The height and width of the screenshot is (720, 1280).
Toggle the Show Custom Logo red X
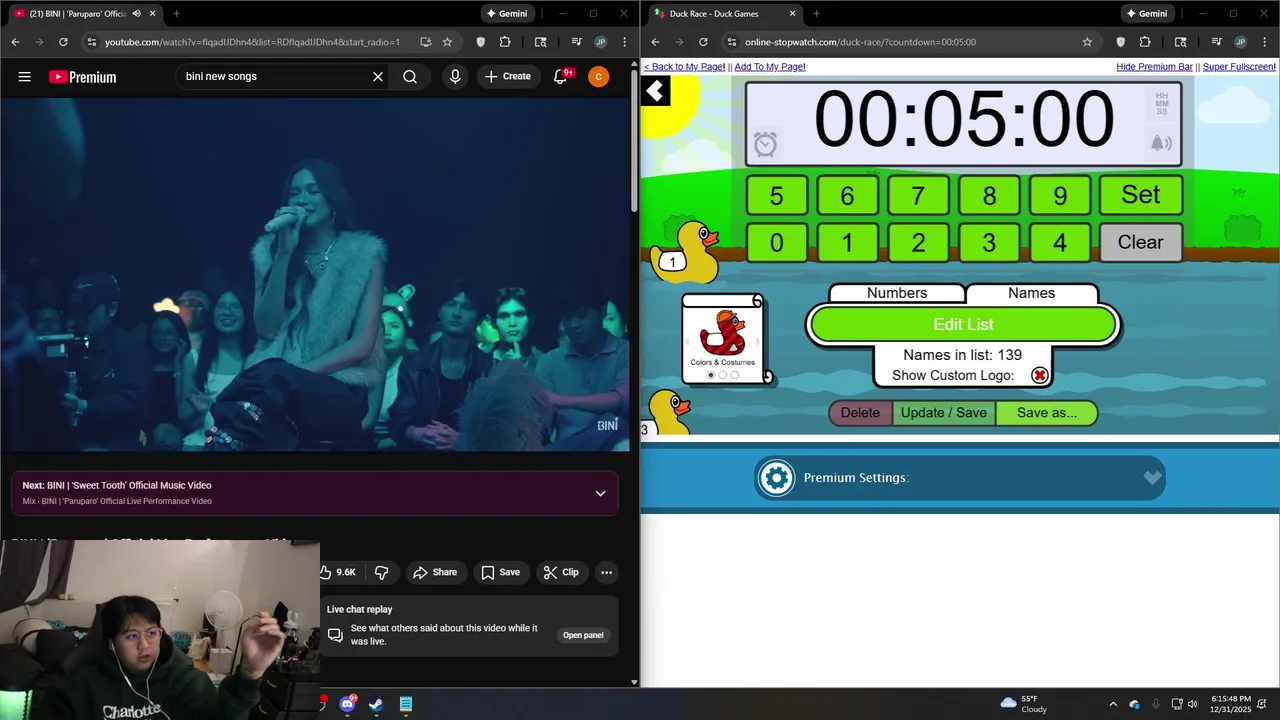point(1040,375)
